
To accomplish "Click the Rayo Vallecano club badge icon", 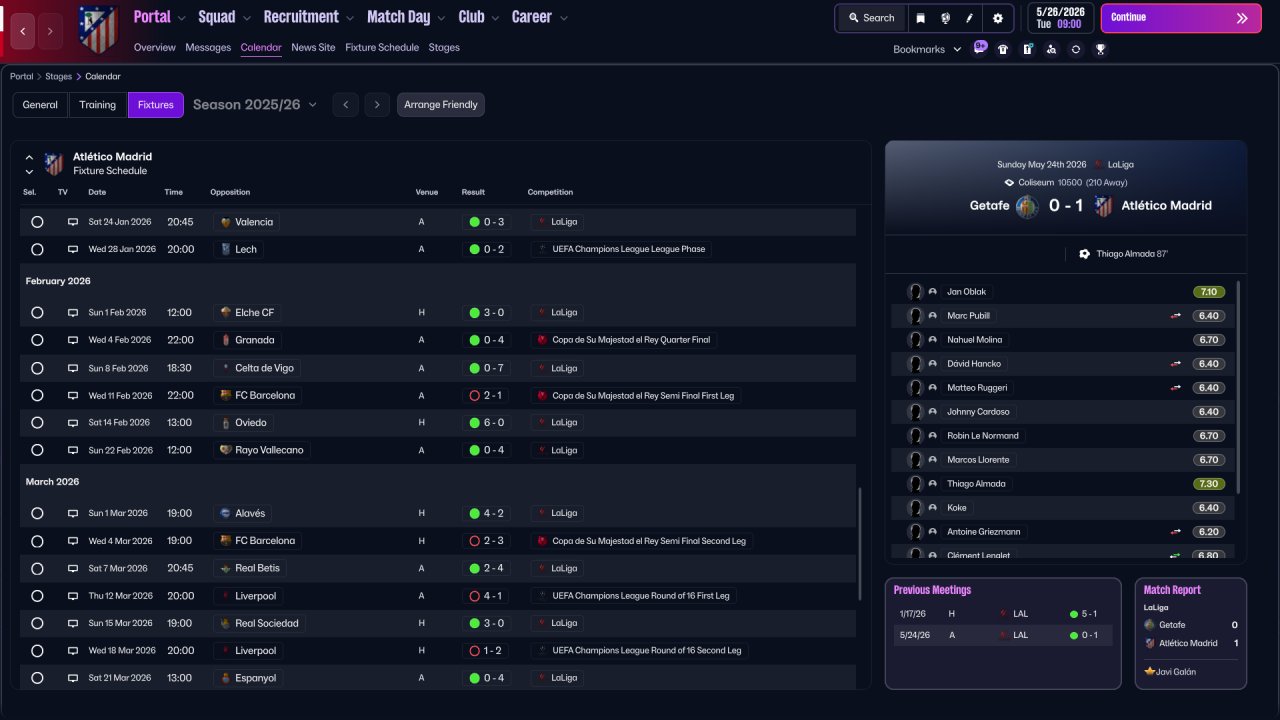I will coord(226,450).
